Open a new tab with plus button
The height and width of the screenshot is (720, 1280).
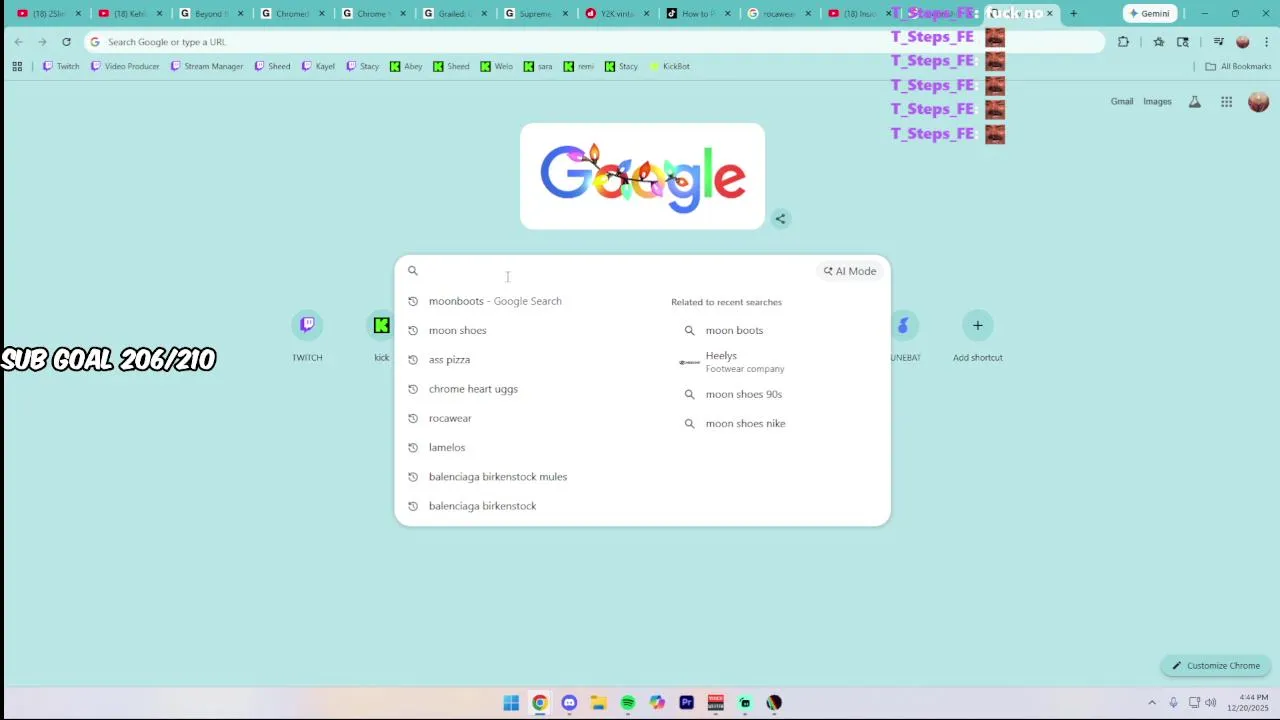[x=1073, y=14]
